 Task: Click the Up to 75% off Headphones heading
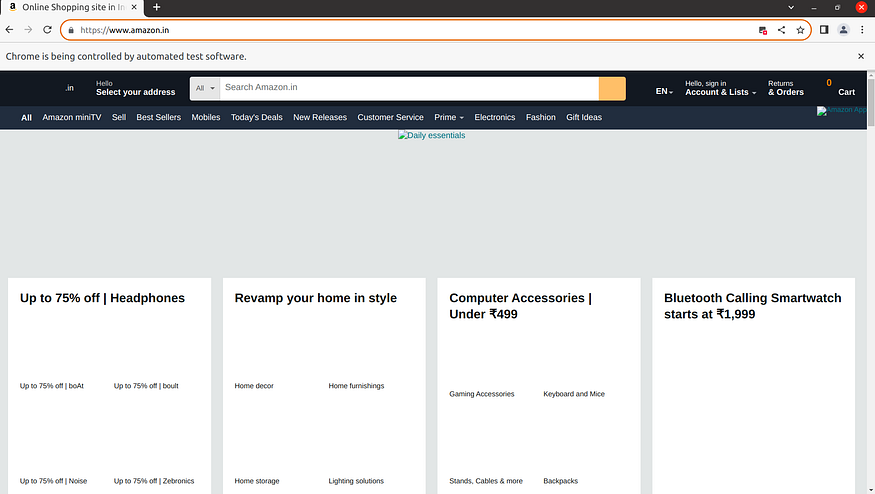click(x=102, y=298)
